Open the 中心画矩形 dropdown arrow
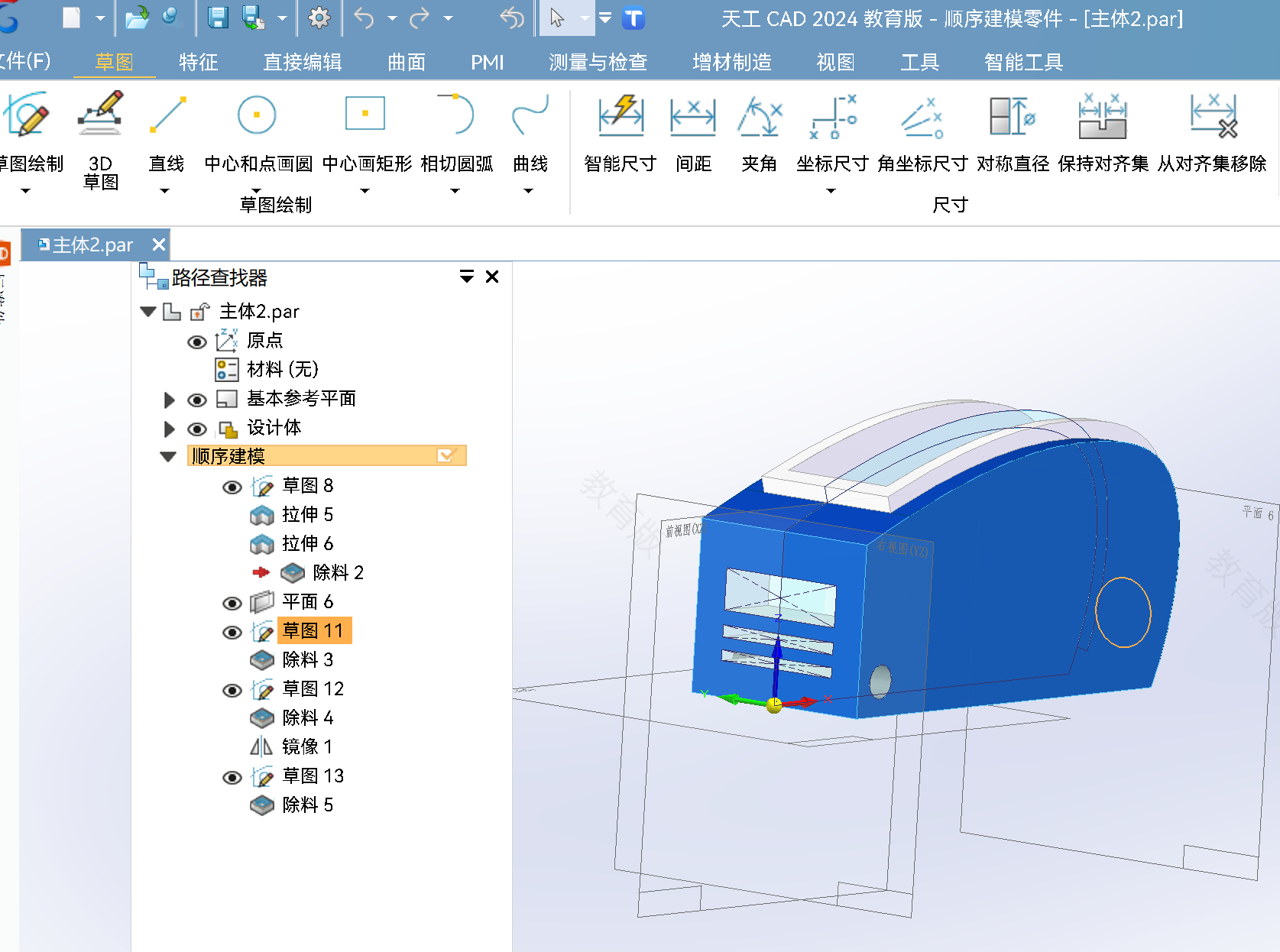Image resolution: width=1280 pixels, height=952 pixels. click(365, 191)
